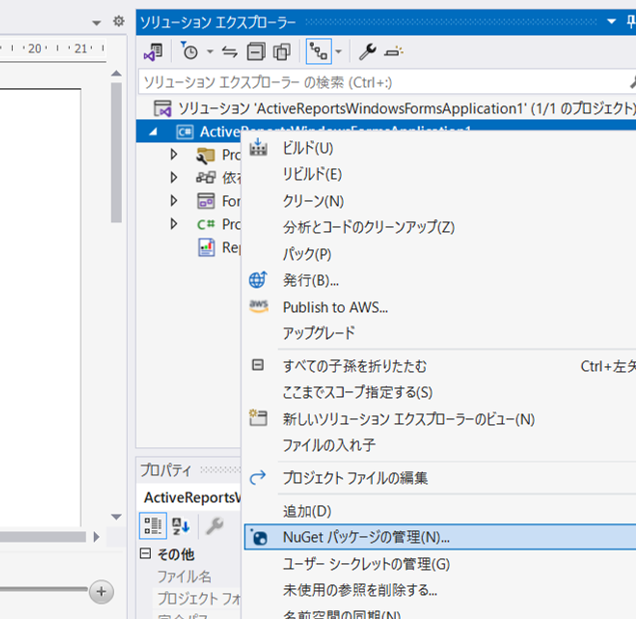
Task: Click the zoom in plus button
Action: [x=101, y=592]
